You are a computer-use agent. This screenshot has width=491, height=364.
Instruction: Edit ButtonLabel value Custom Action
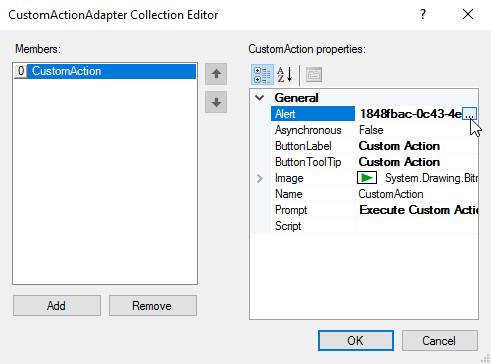(x=417, y=146)
